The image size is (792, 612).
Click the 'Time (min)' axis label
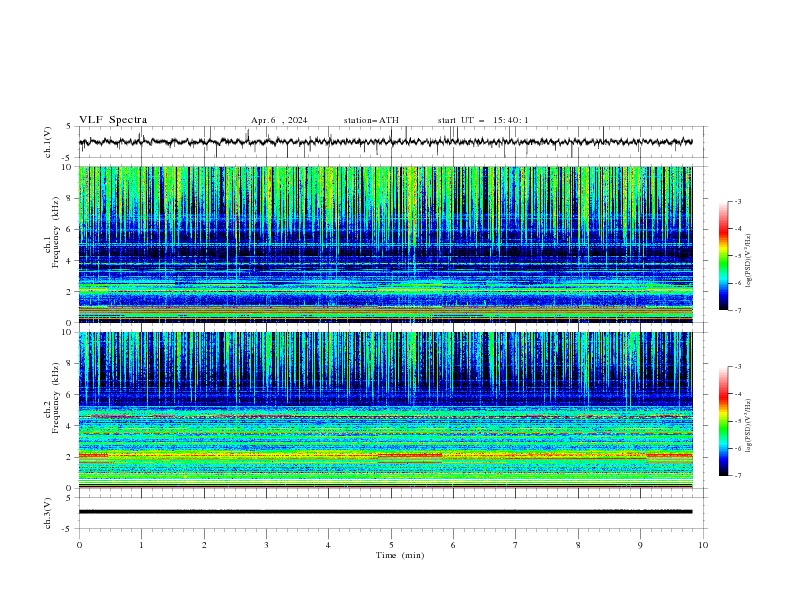tap(400, 555)
